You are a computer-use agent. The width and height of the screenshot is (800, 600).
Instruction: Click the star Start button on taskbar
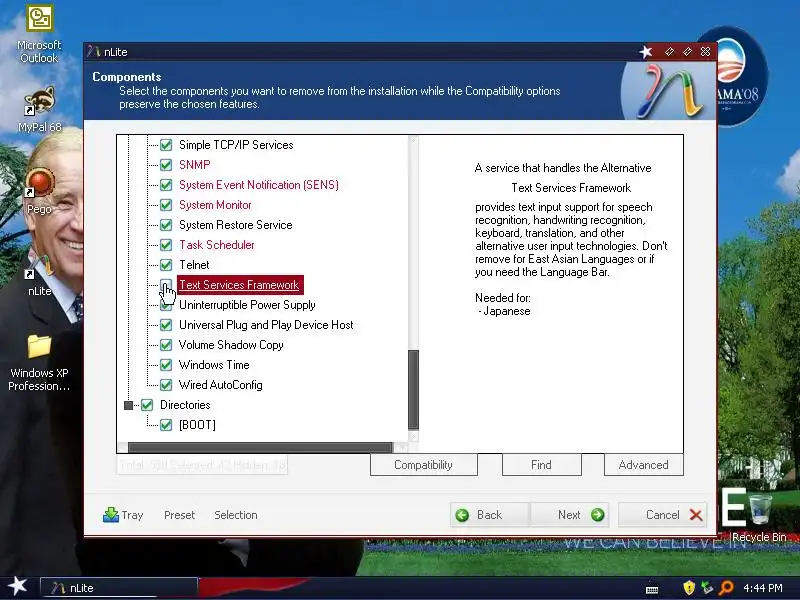(17, 586)
